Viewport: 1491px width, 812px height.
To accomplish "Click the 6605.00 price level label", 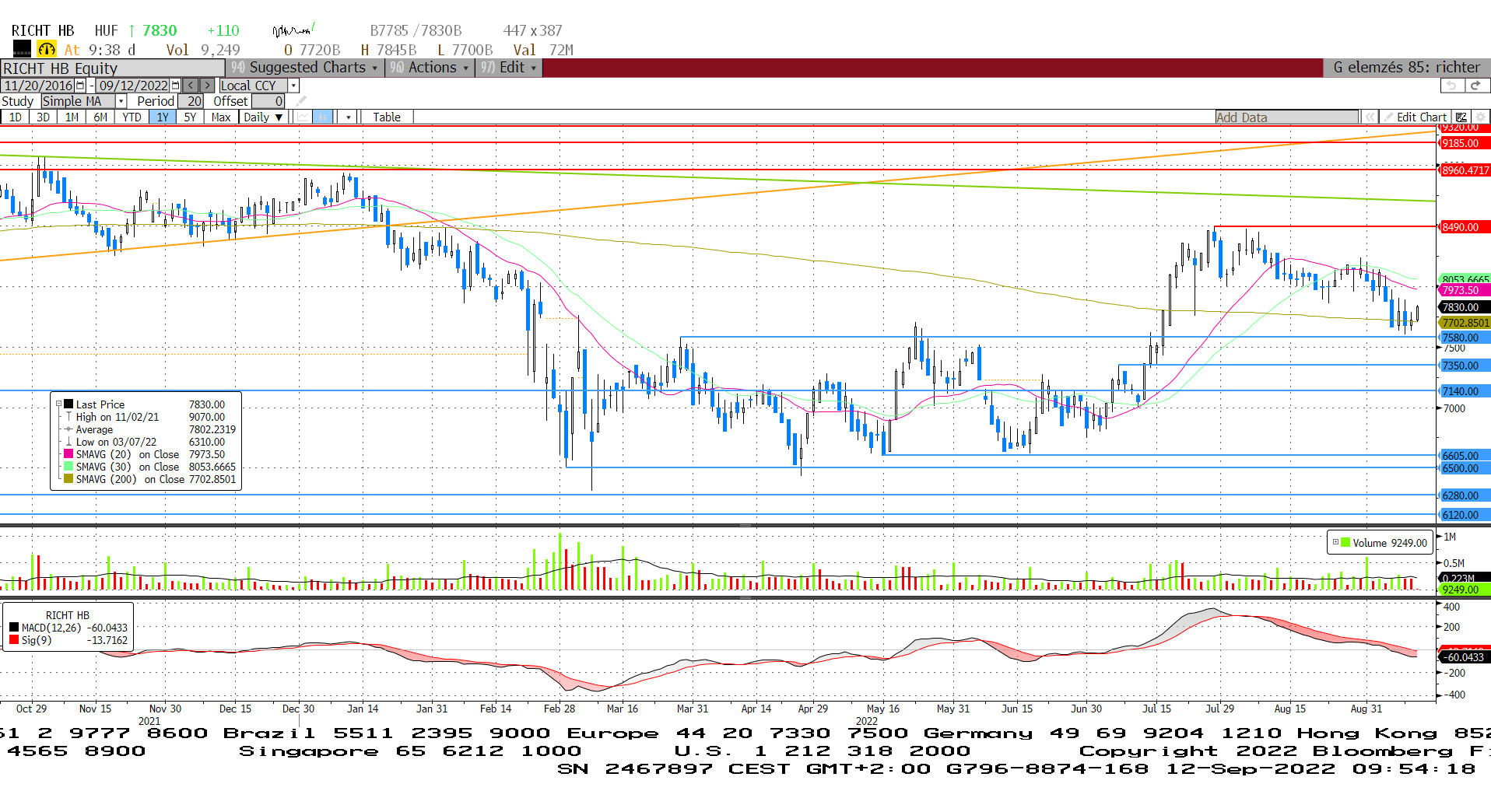I will click(x=1464, y=456).
